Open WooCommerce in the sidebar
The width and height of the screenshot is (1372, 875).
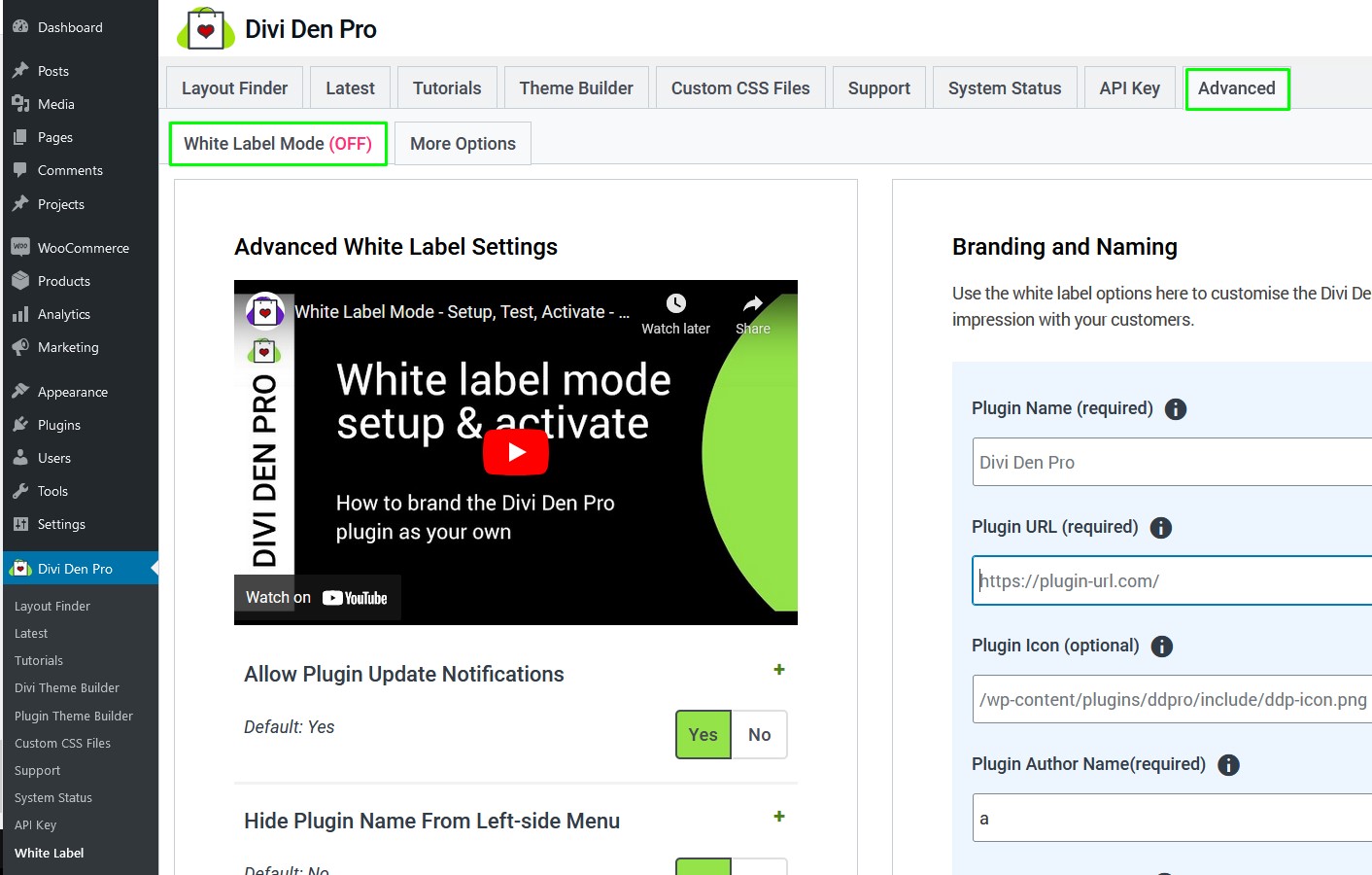click(x=83, y=248)
